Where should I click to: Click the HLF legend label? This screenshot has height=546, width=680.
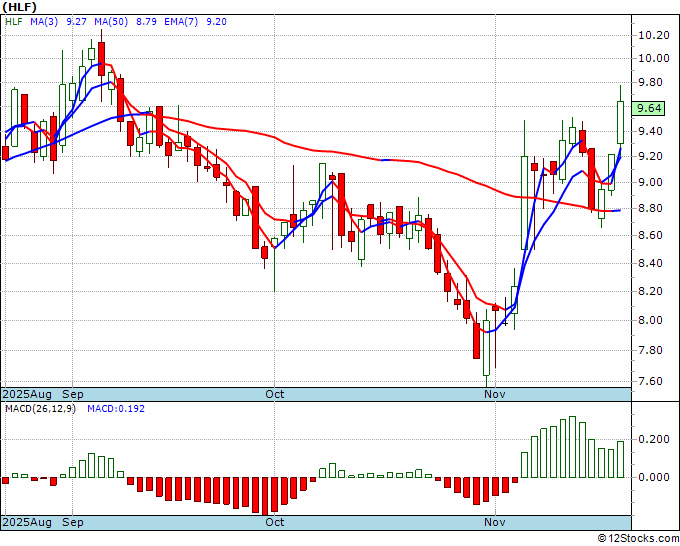[14, 22]
